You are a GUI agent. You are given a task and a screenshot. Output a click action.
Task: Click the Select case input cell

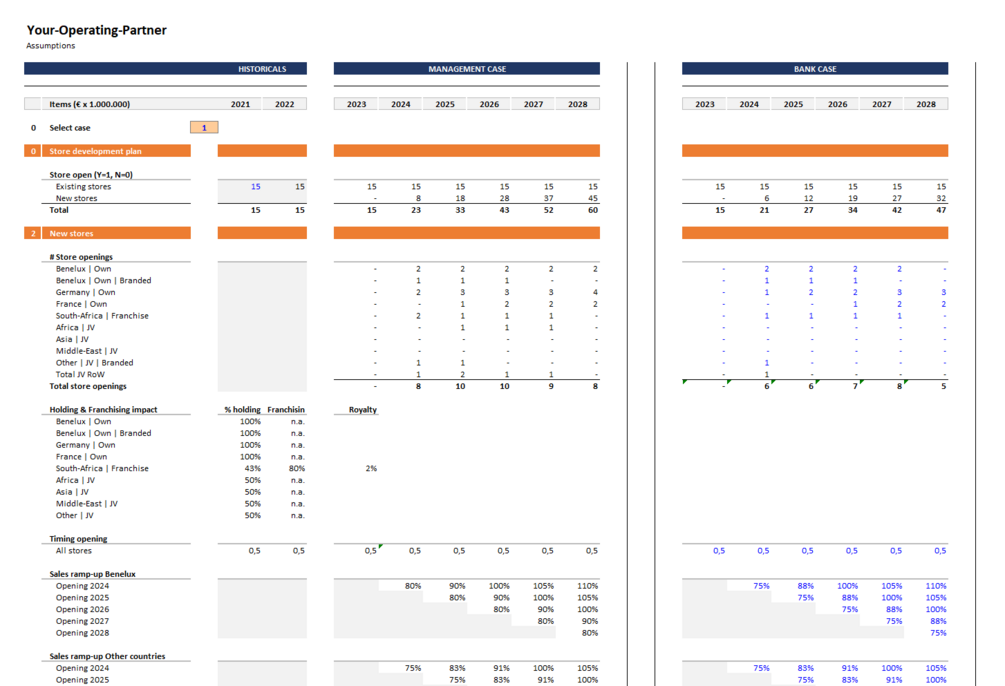(x=204, y=128)
